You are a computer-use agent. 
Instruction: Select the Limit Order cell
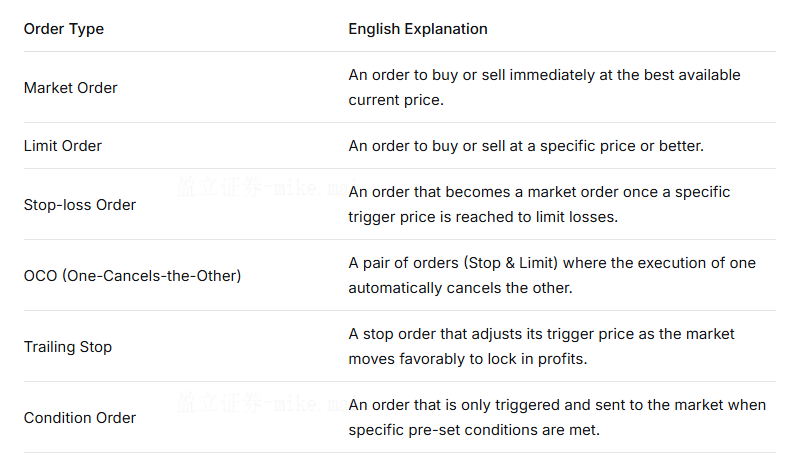63,146
